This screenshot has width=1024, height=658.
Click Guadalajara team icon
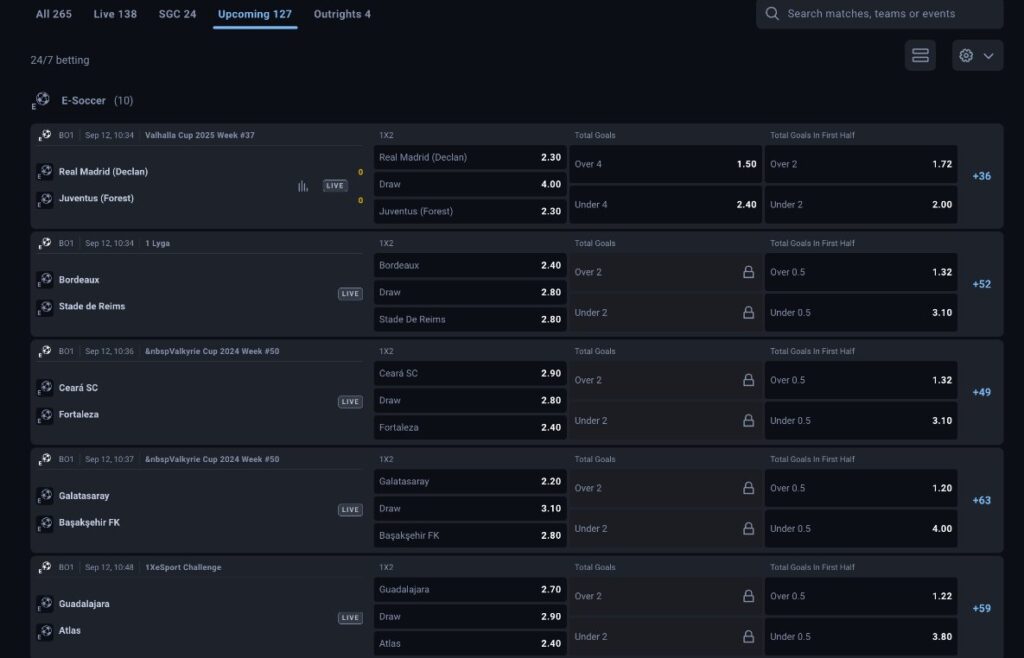point(45,604)
